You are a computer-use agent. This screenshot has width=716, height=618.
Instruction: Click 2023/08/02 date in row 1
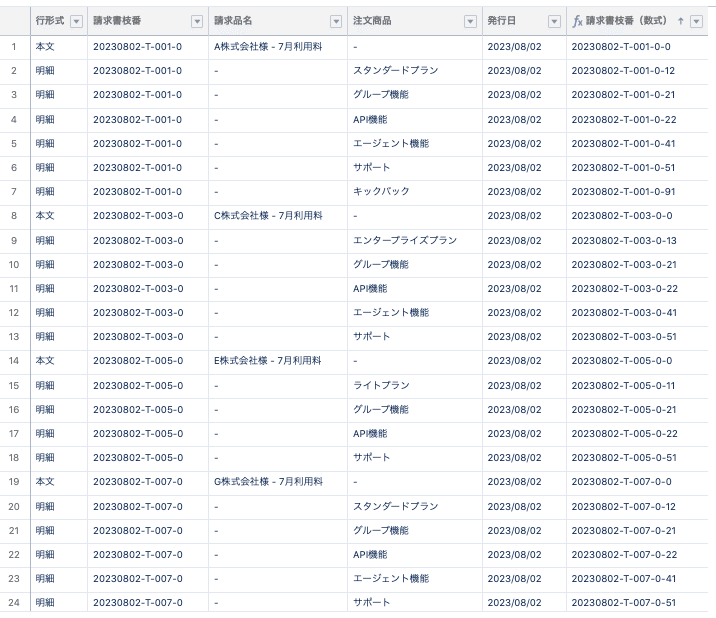[514, 47]
